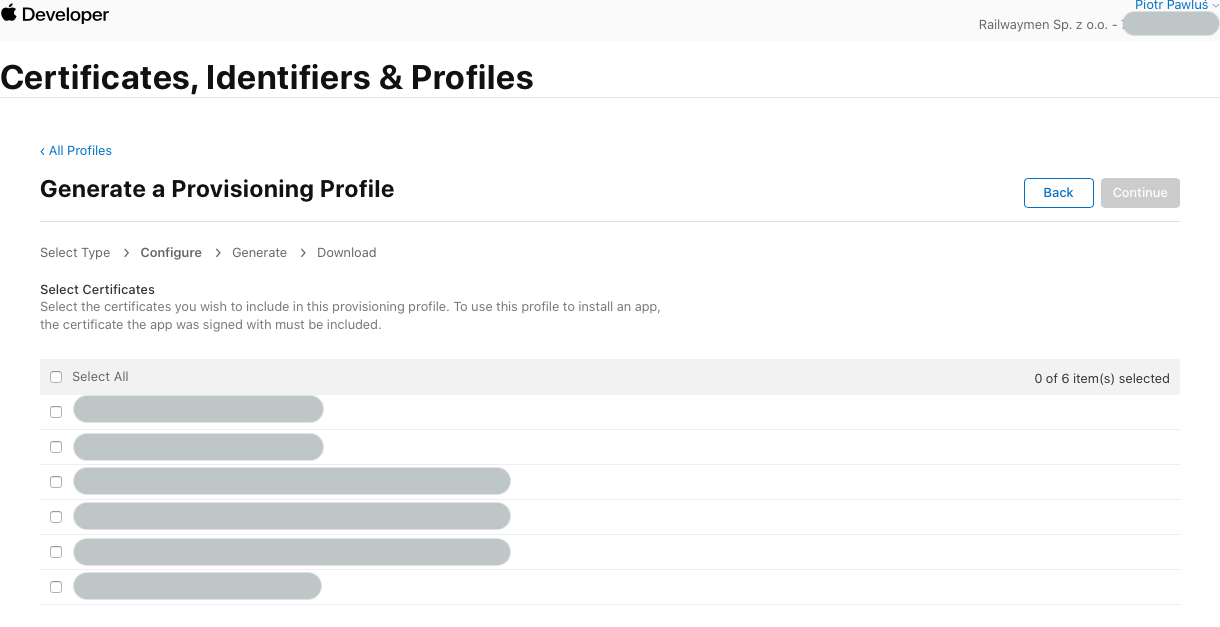
Task: Tick the fifth certificate checkbox
Action: [x=56, y=552]
